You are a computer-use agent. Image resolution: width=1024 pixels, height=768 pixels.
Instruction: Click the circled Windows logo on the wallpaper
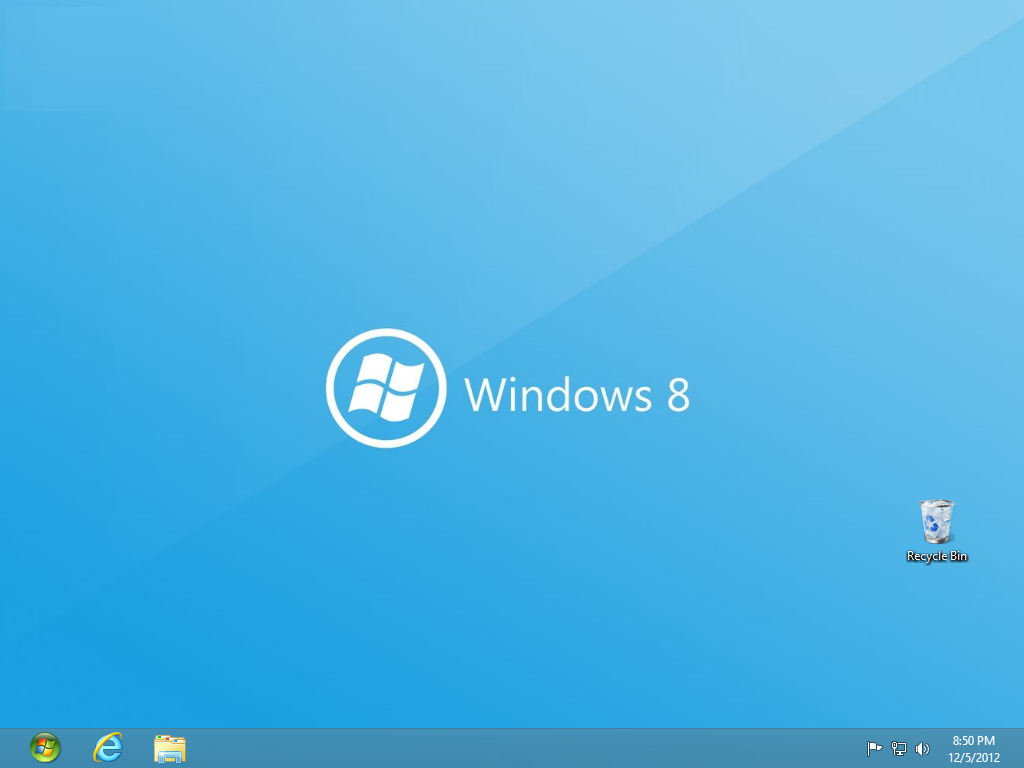(x=386, y=387)
